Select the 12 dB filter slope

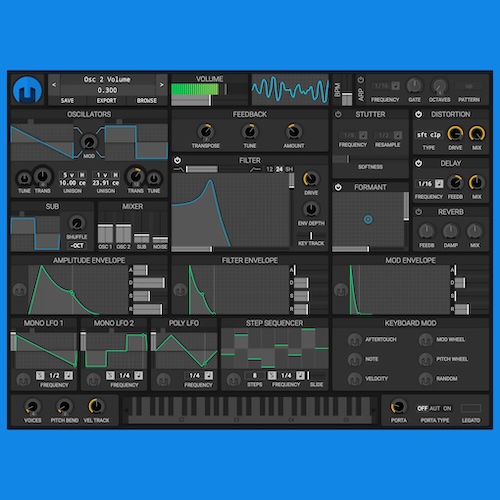269,169
